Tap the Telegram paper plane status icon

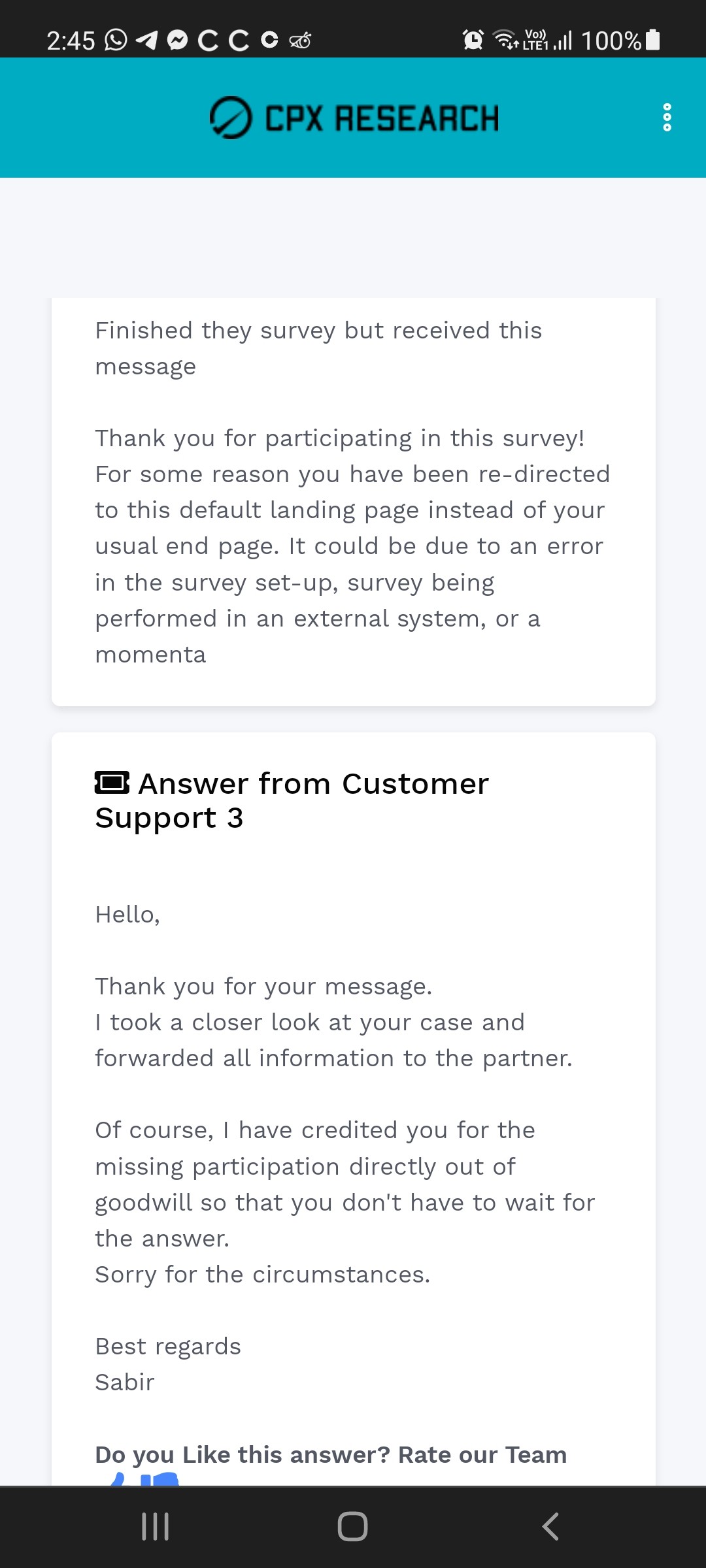click(146, 41)
